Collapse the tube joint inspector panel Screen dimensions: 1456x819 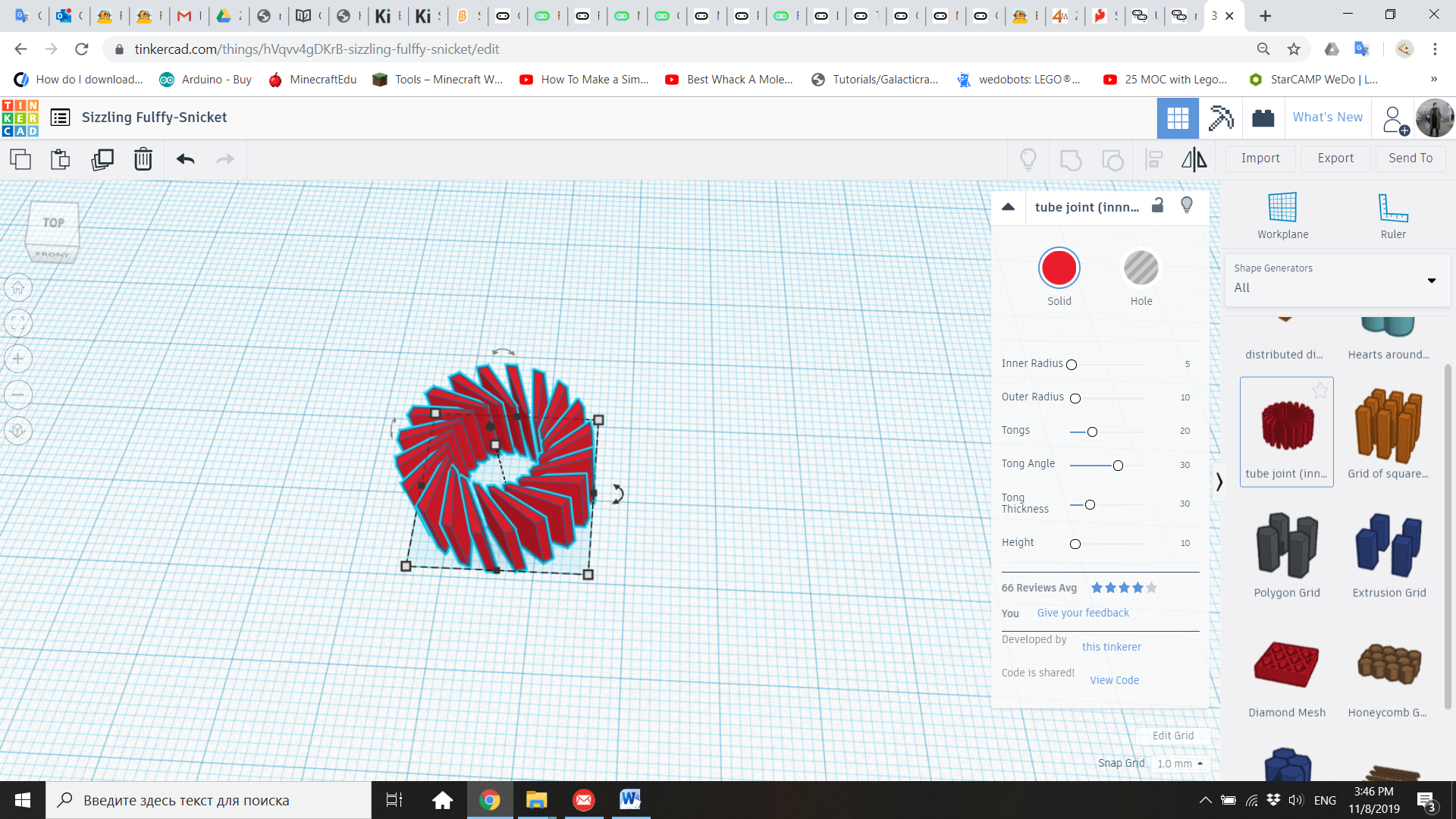pyautogui.click(x=1008, y=207)
